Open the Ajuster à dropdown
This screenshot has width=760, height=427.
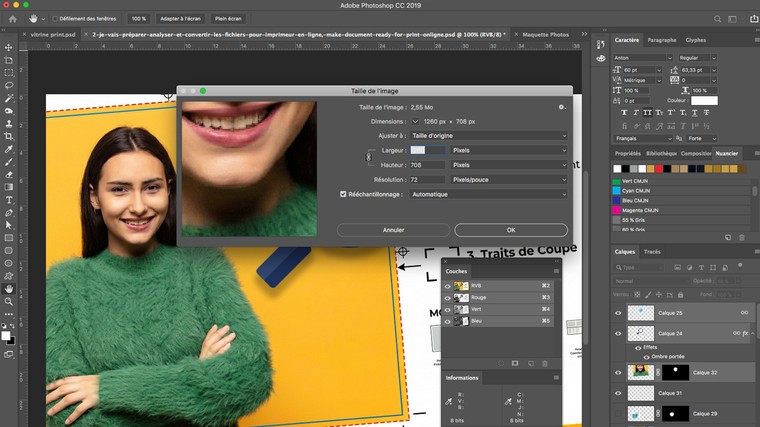point(487,135)
